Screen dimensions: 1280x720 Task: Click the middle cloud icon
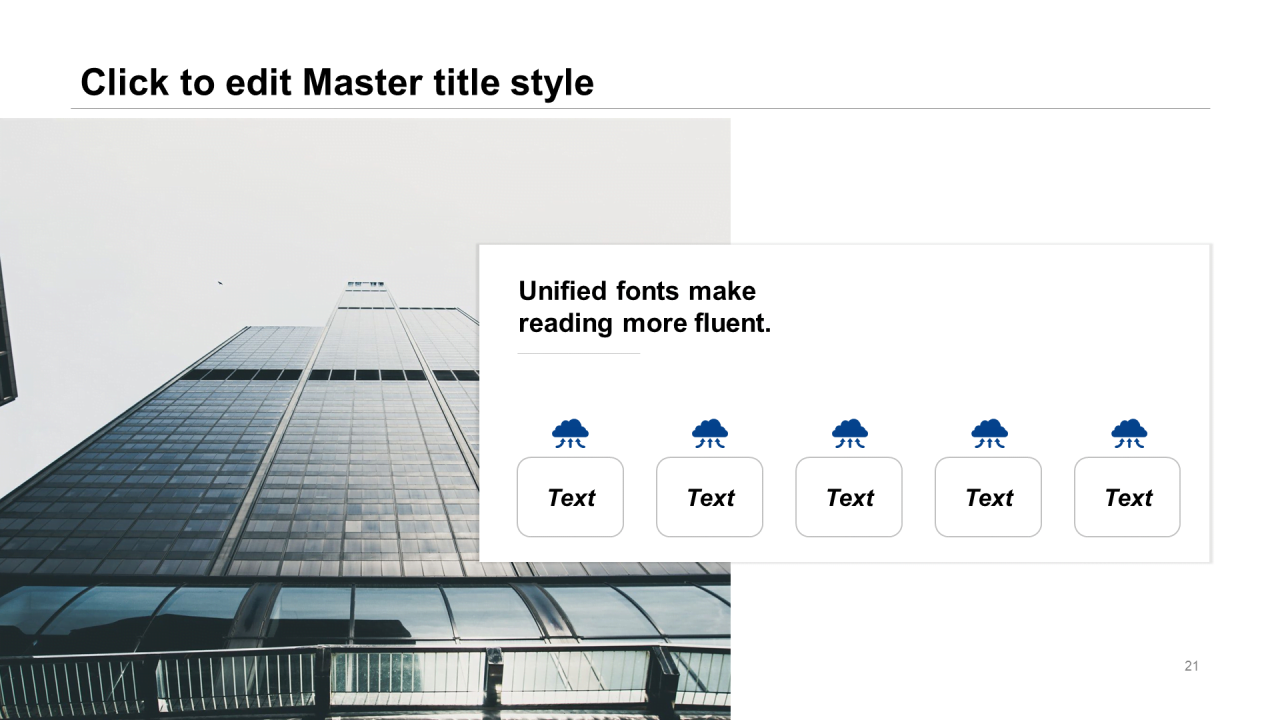849,433
